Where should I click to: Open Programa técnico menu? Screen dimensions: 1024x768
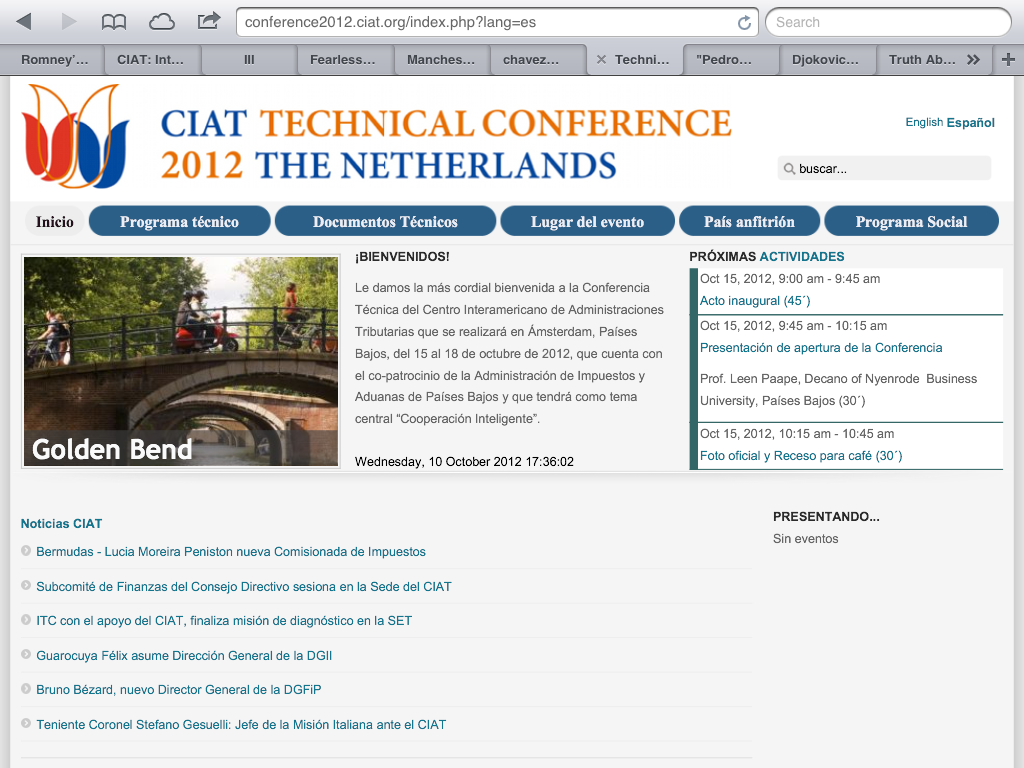pos(179,222)
